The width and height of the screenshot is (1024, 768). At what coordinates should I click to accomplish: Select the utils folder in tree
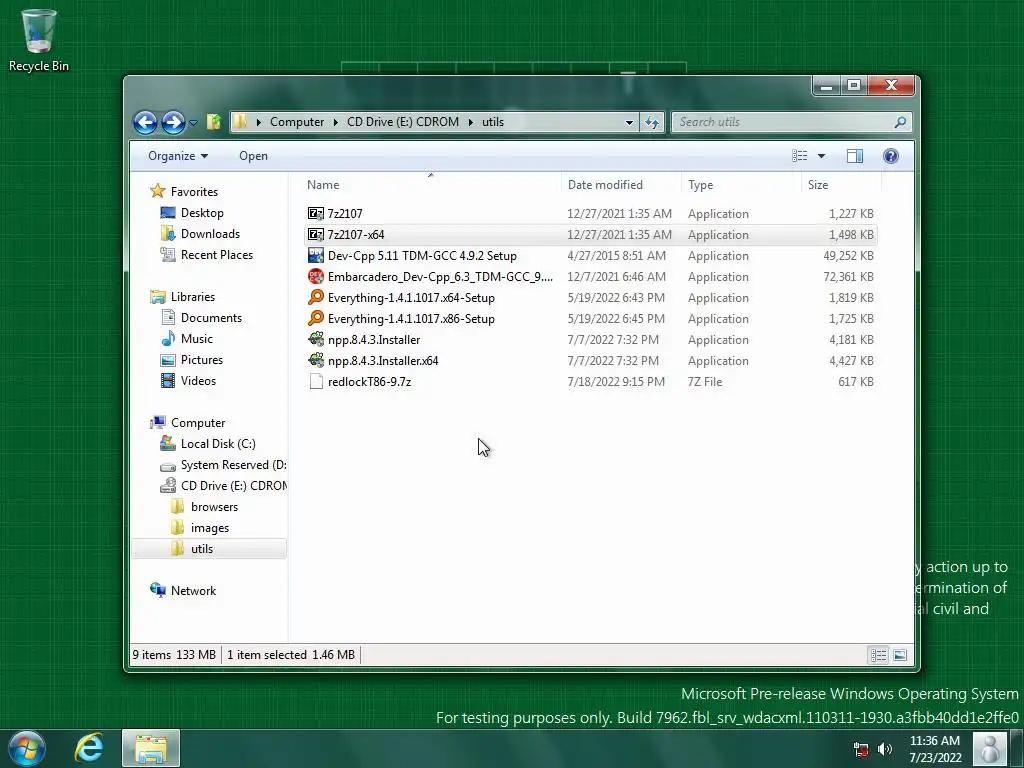pos(202,549)
